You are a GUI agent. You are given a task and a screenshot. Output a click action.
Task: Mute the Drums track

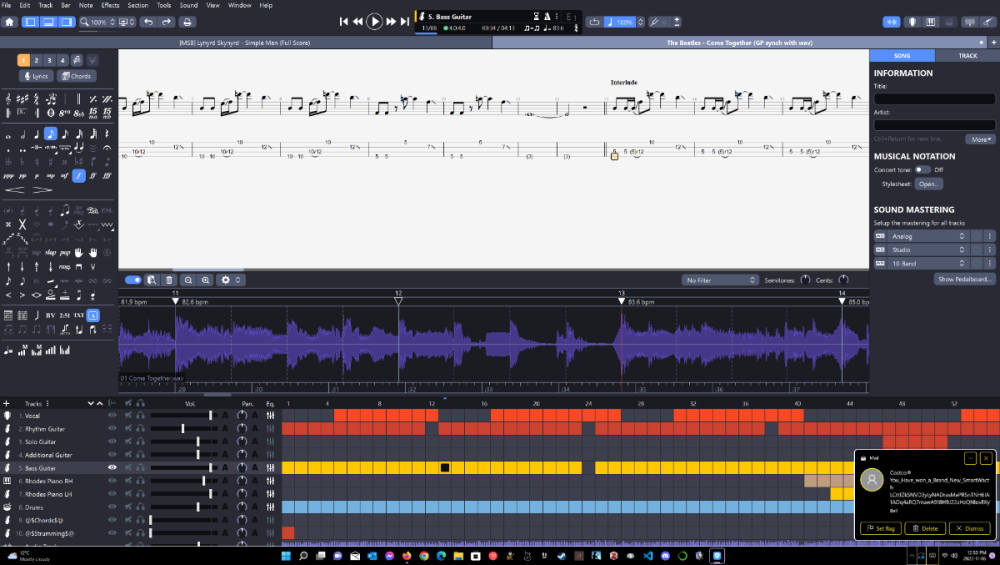128,507
